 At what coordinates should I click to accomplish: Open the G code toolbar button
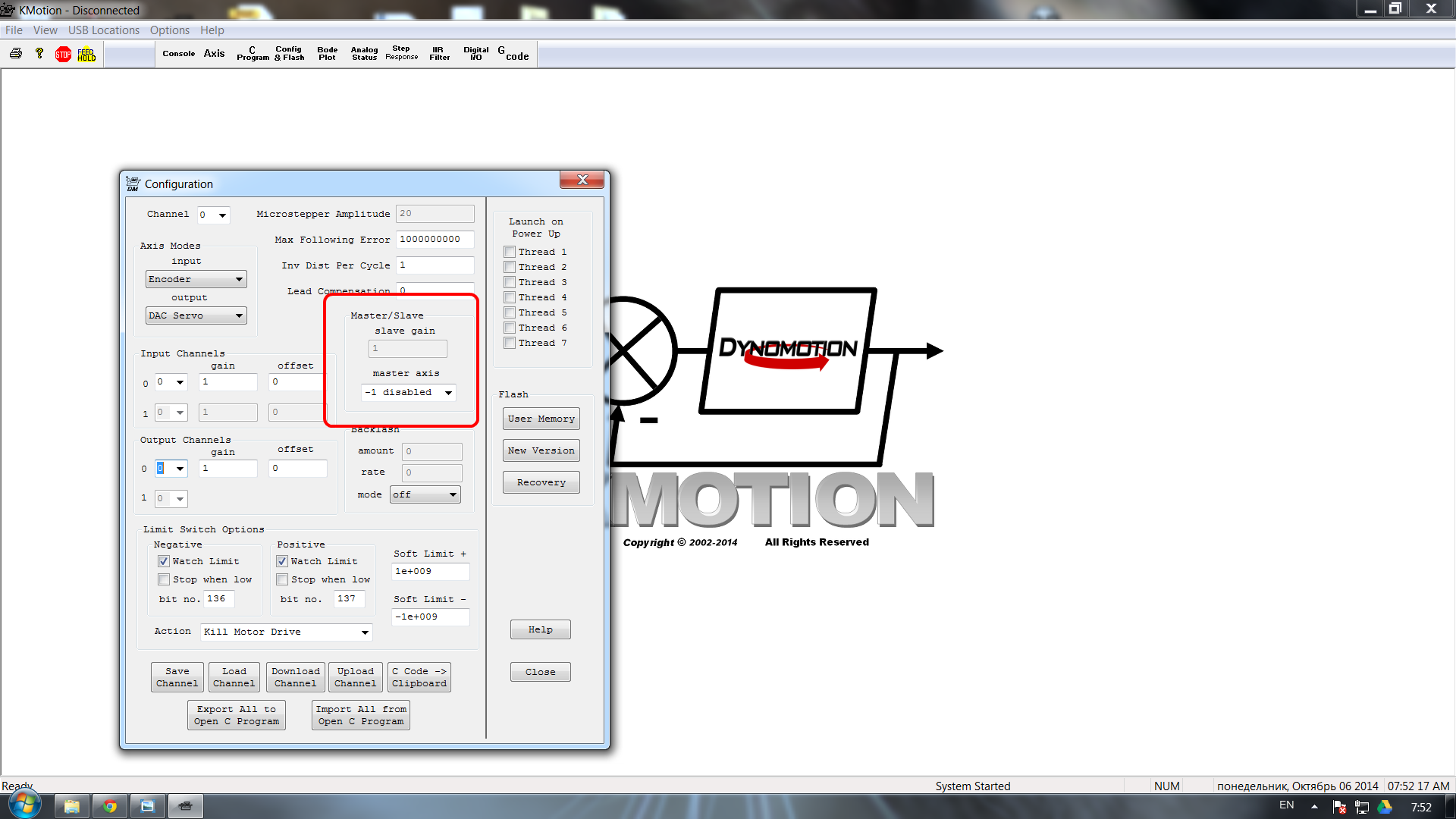513,54
